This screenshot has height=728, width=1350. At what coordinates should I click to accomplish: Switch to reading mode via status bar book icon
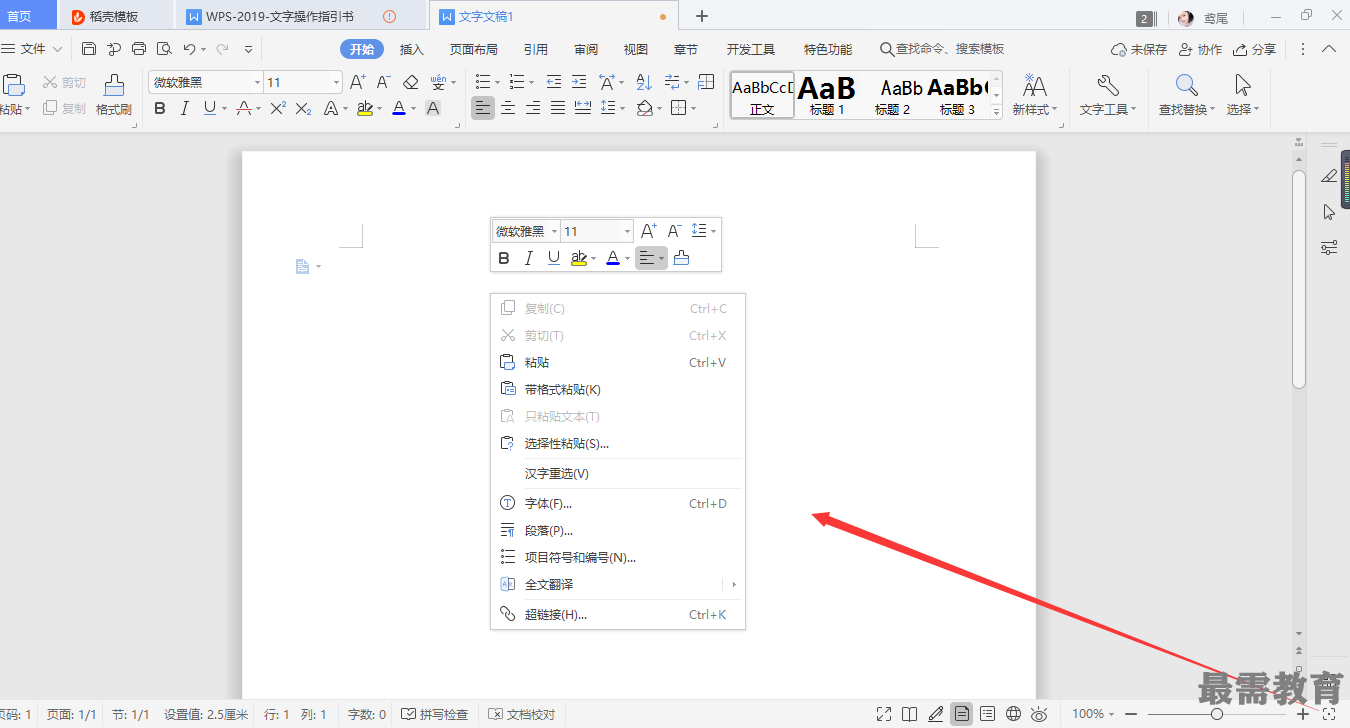pyautogui.click(x=909, y=714)
